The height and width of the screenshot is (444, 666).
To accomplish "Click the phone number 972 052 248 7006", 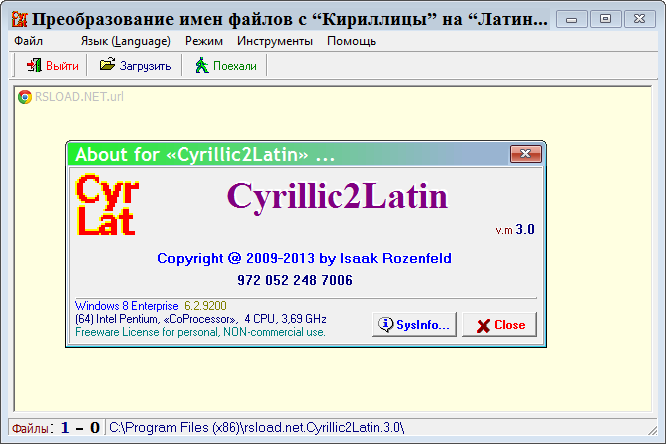I will point(295,280).
